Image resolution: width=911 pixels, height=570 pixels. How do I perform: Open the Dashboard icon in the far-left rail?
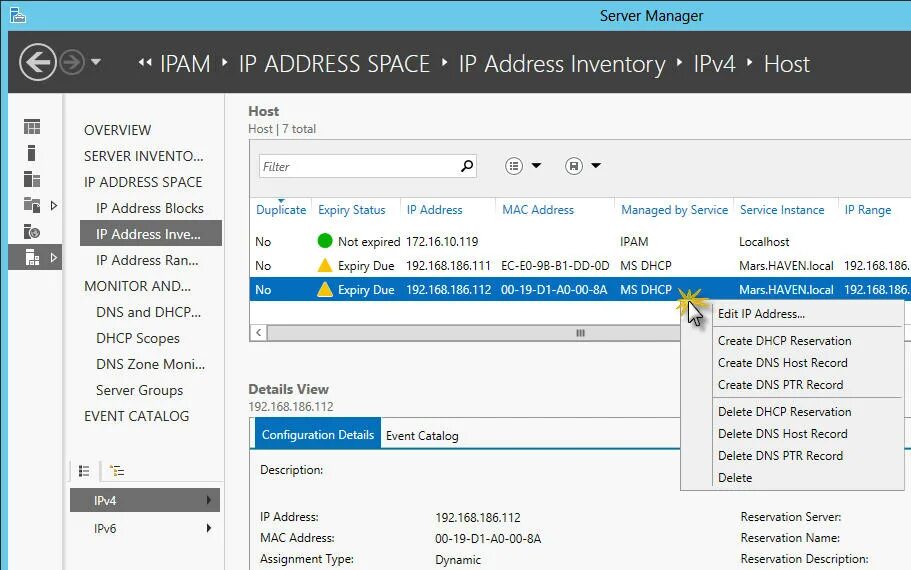pyautogui.click(x=32, y=127)
